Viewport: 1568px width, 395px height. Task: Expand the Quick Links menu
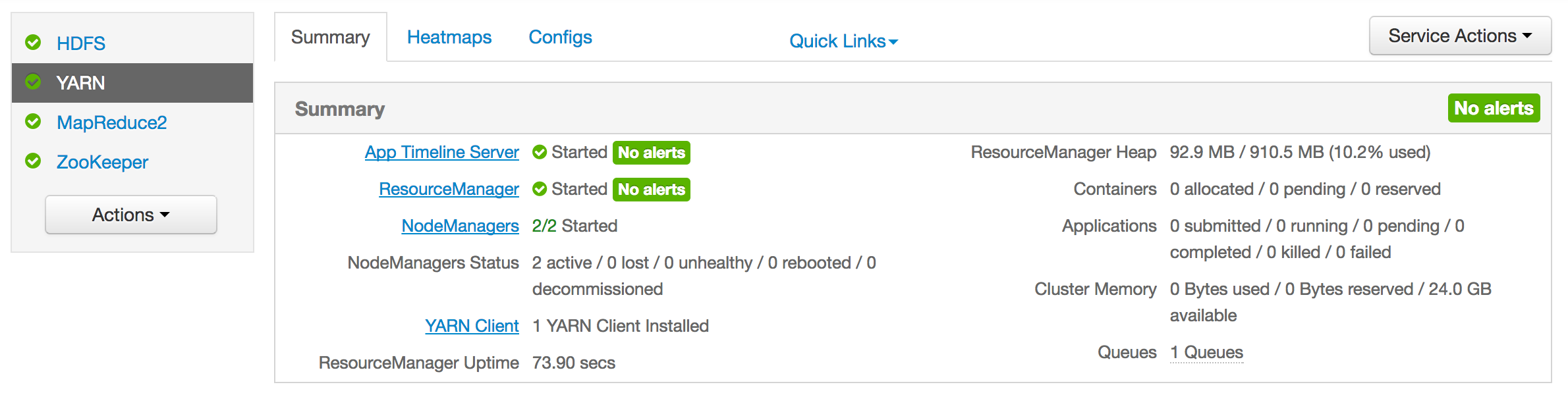pos(843,41)
